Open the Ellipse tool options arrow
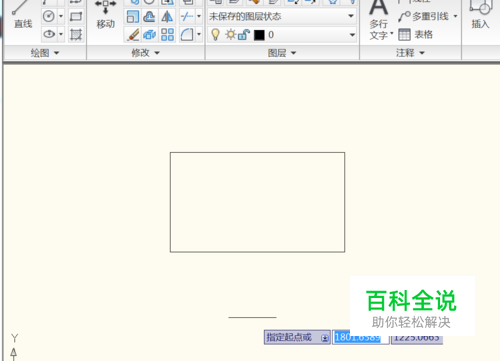This screenshot has height=361, width=500. [x=61, y=34]
